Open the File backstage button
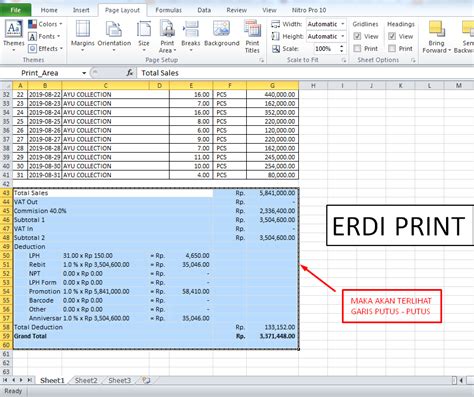This screenshot has height=397, width=474. tap(16, 10)
